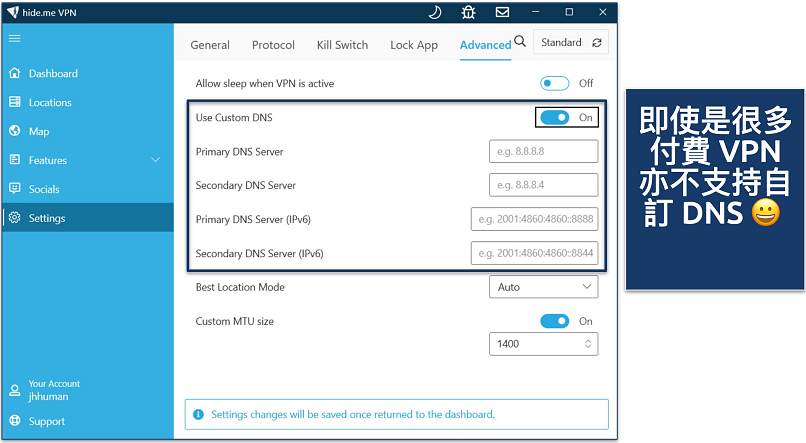Disable the Custom MTU size toggle
This screenshot has width=806, height=443.
pos(554,321)
